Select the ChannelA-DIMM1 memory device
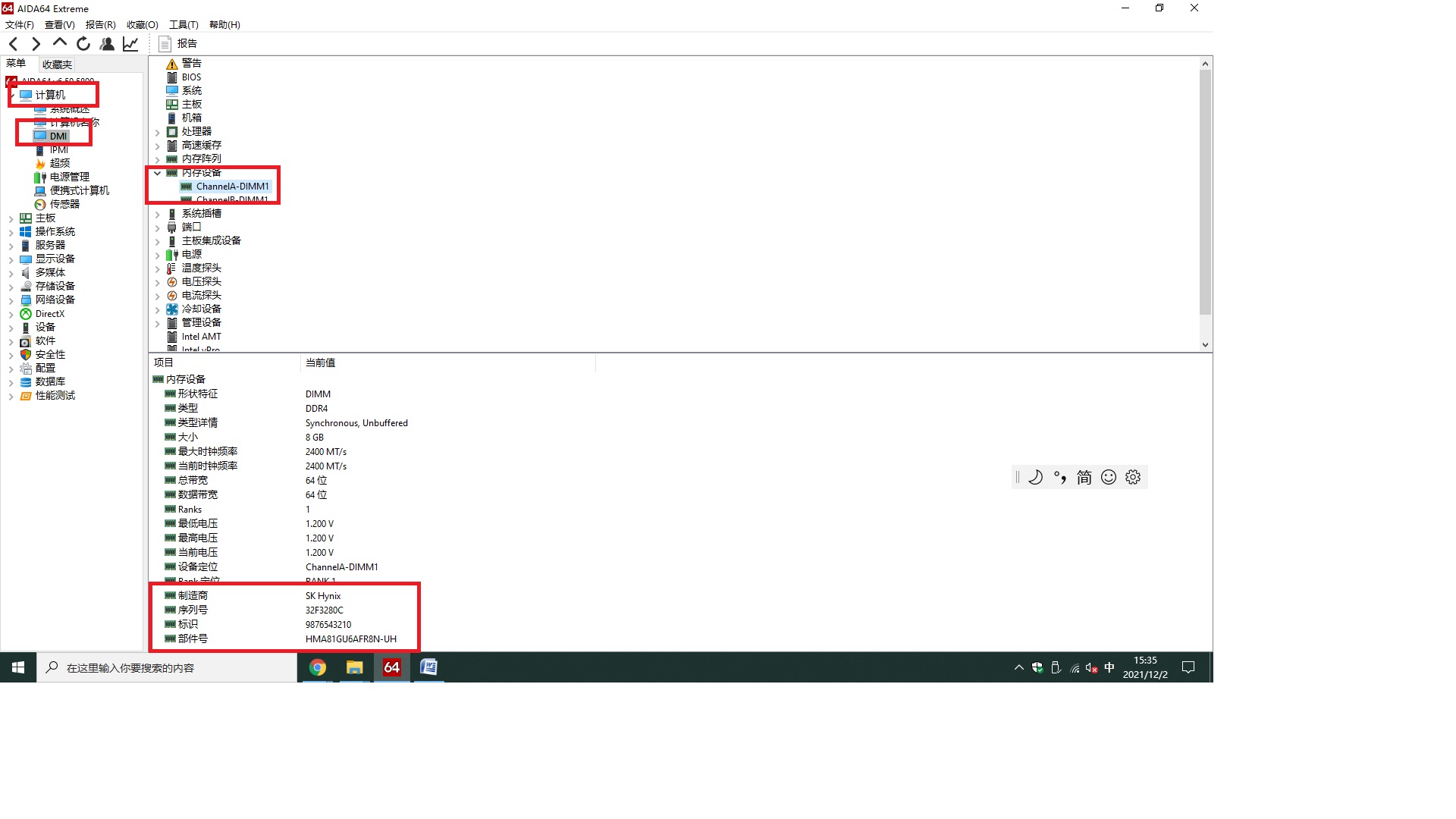 click(232, 187)
